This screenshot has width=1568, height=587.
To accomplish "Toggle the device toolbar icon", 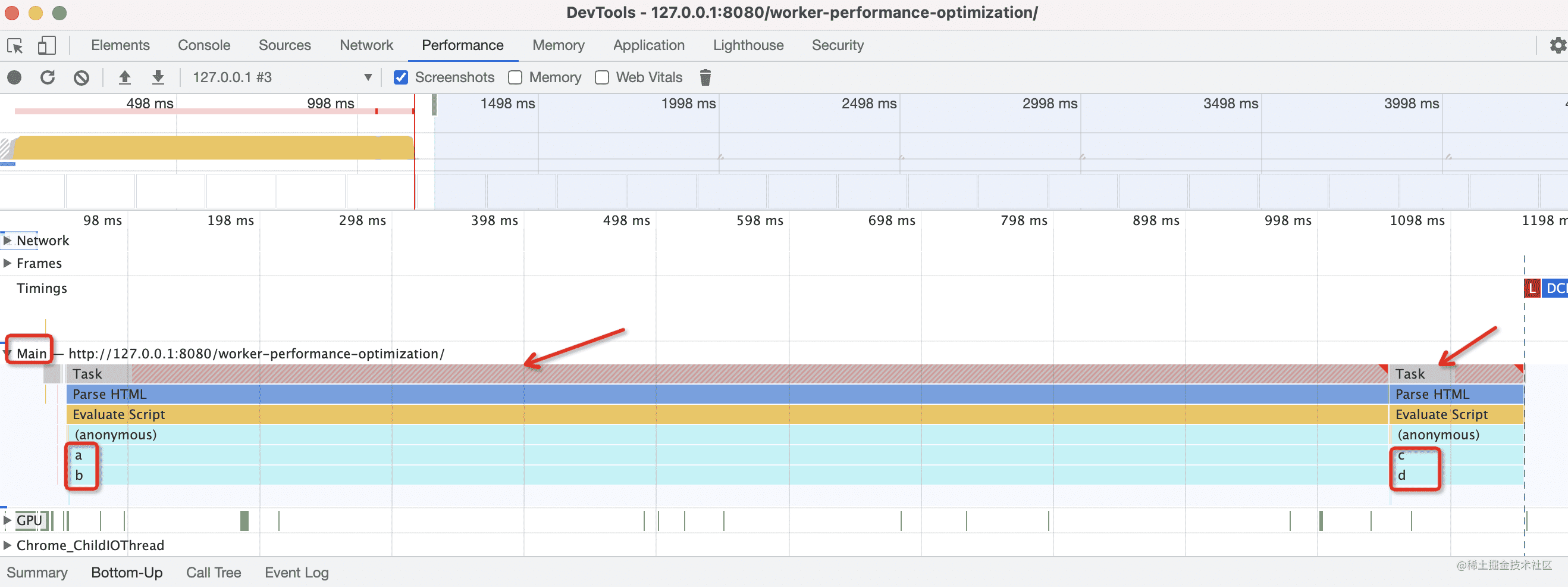I will click(x=47, y=46).
